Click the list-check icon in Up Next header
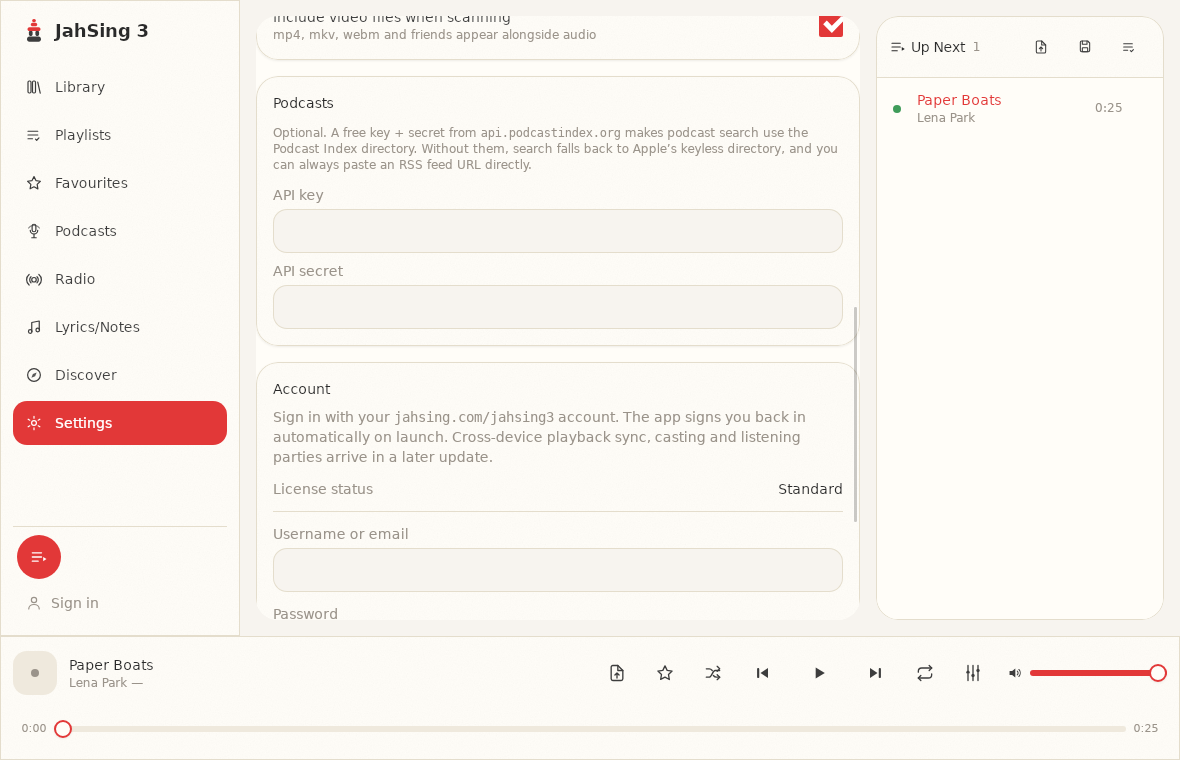Screen dimensions: 1180x760 tap(1128, 47)
